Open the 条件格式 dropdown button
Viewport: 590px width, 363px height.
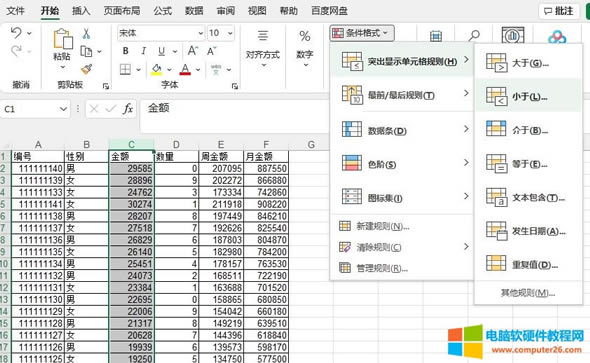point(362,33)
